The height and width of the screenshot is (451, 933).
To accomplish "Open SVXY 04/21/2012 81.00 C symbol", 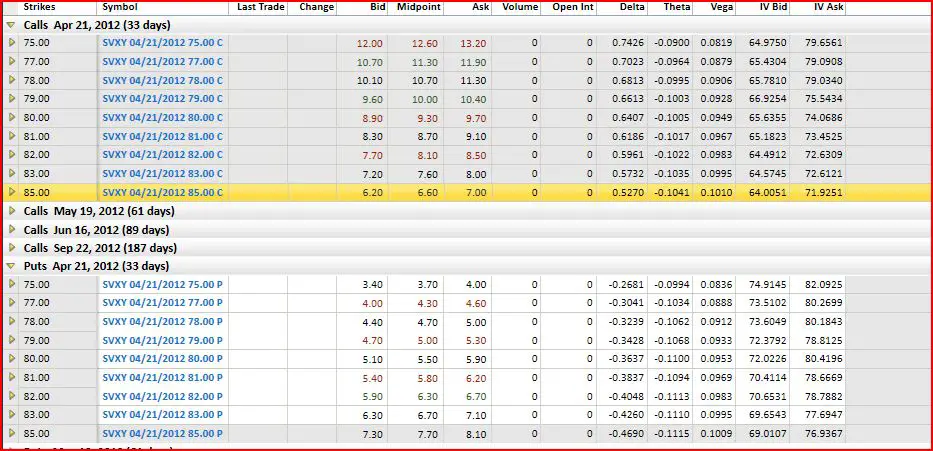I will (162, 136).
